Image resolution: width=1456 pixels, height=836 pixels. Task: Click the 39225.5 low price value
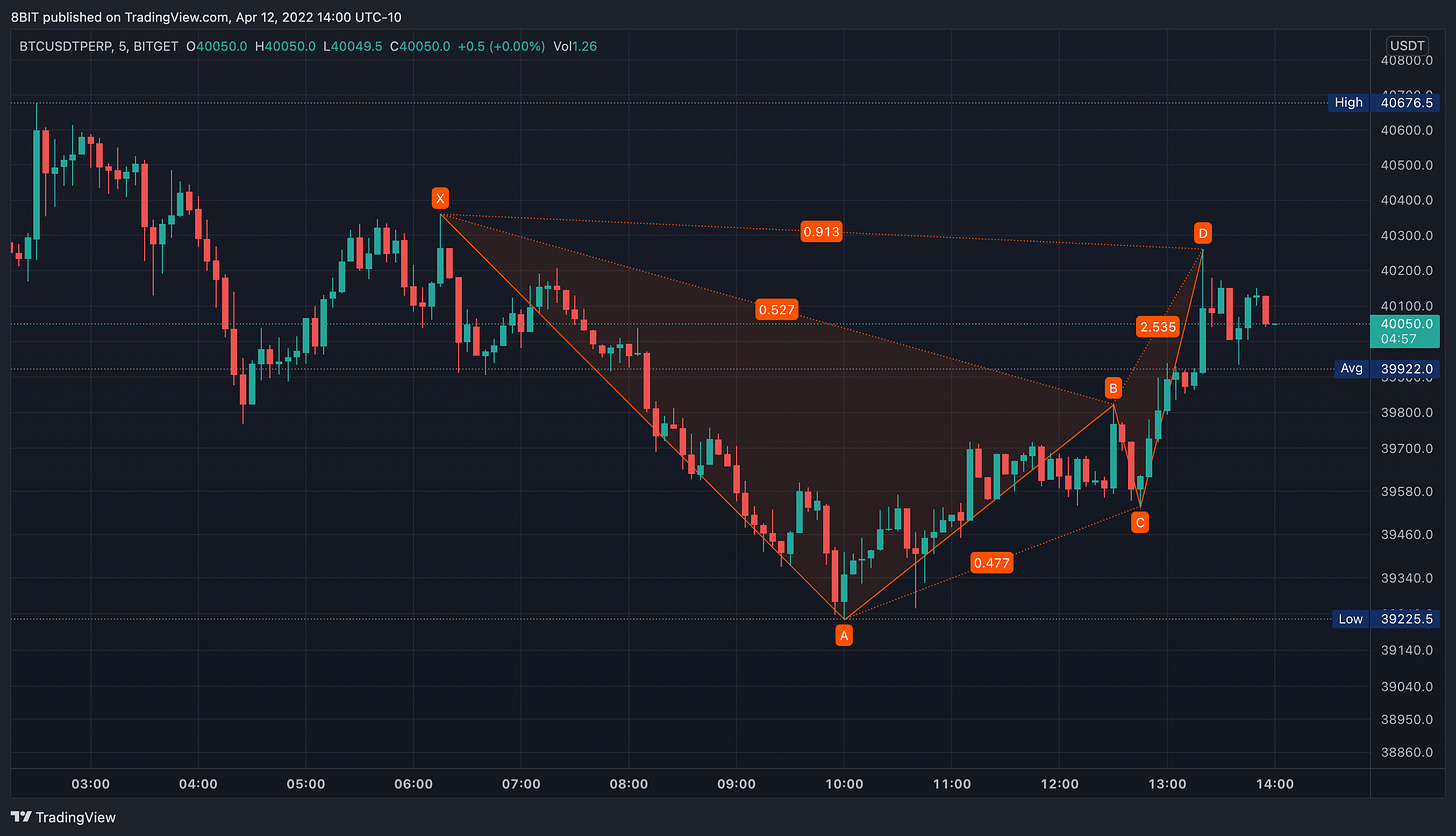pyautogui.click(x=1406, y=619)
